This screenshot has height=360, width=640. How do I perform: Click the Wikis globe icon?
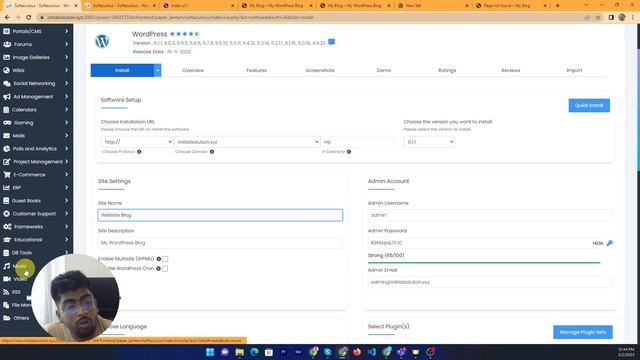(x=6, y=70)
